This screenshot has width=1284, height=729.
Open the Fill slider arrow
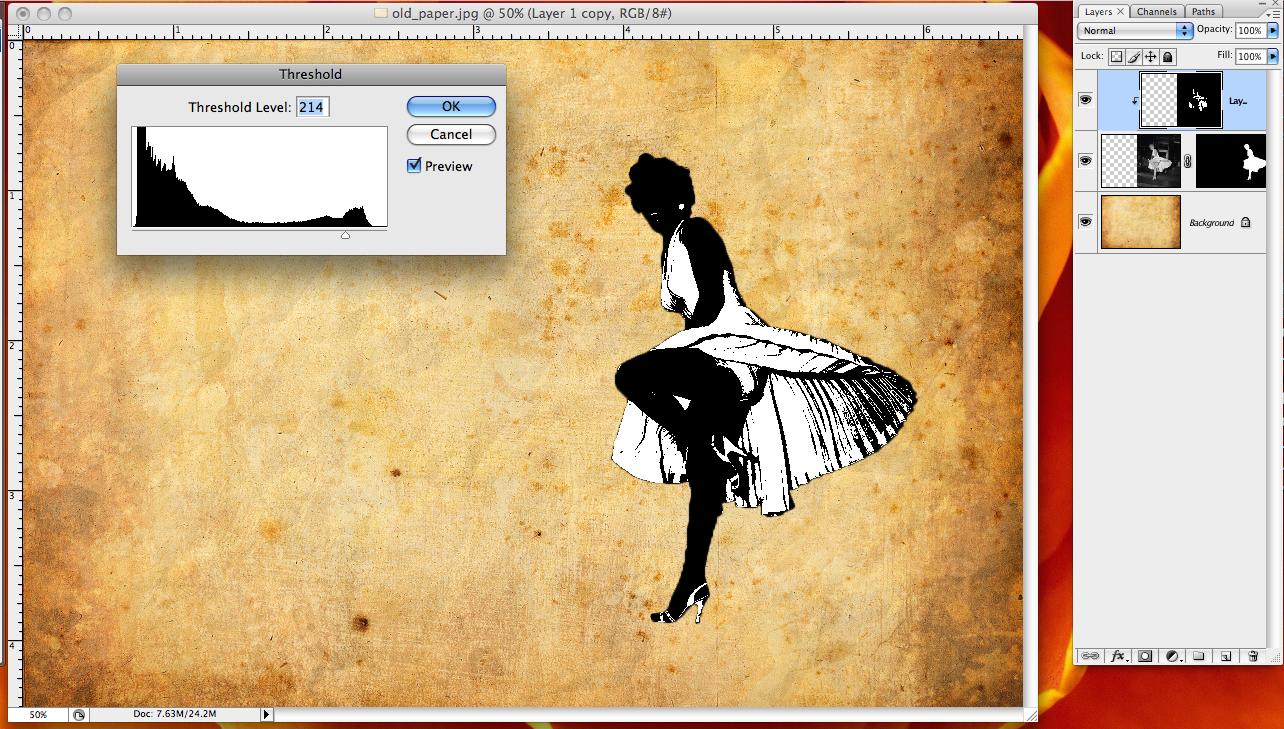(x=1273, y=57)
